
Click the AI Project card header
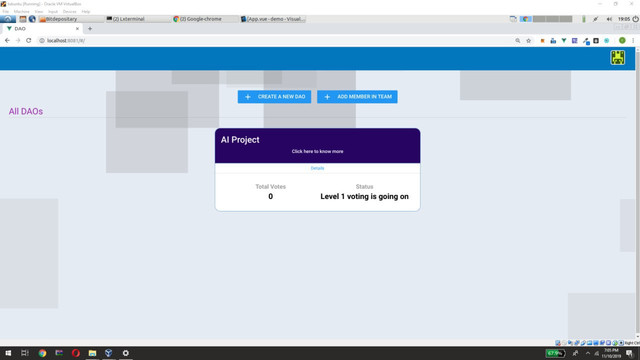point(318,146)
